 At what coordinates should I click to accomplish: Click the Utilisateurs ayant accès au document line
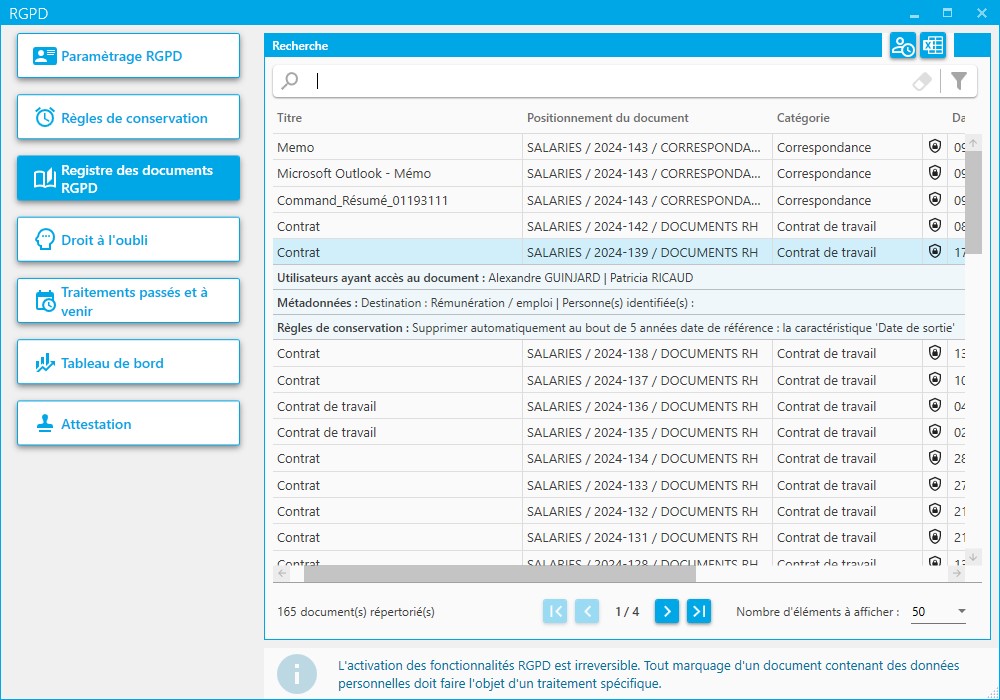click(619, 278)
